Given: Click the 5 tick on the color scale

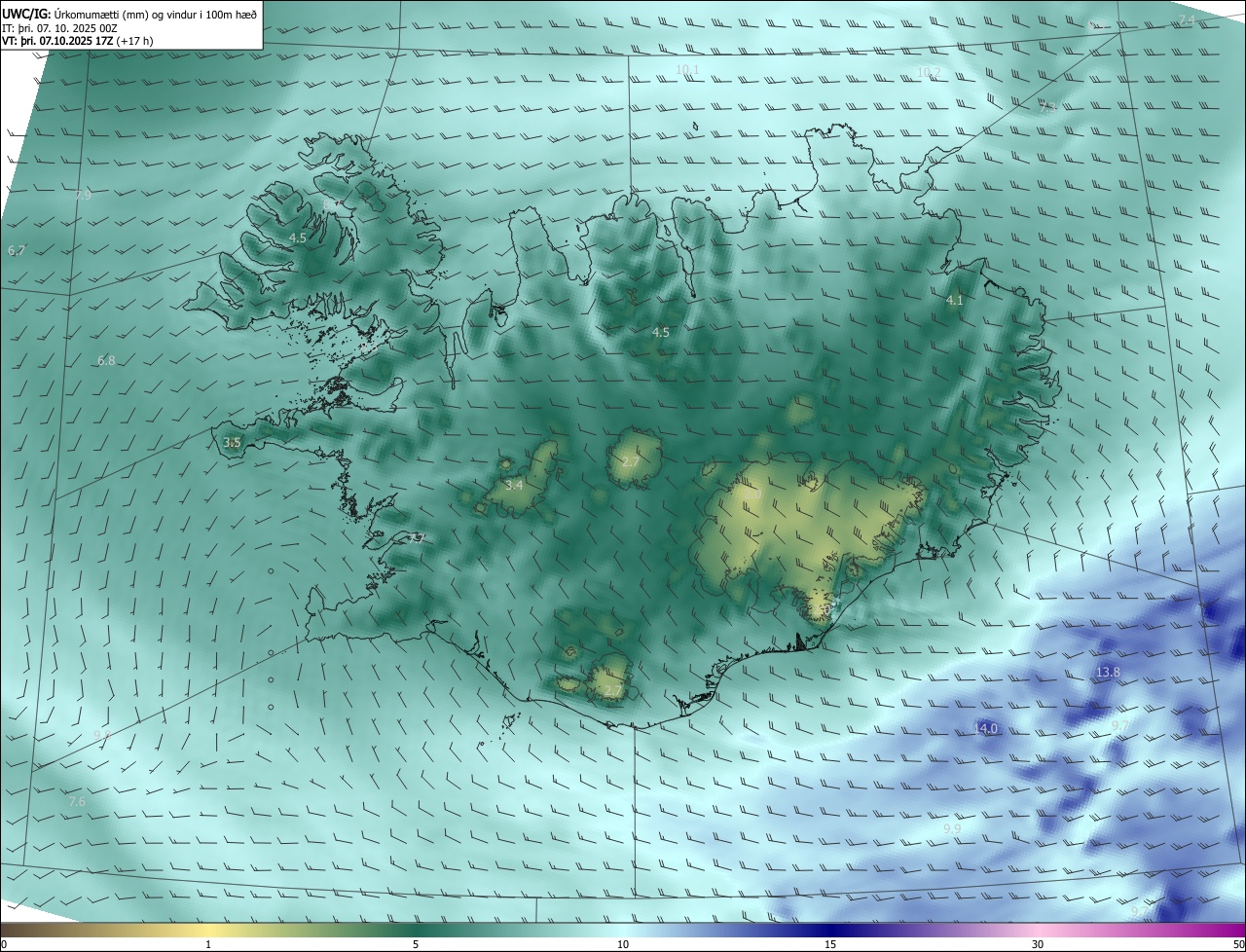Looking at the screenshot, I should [x=416, y=944].
